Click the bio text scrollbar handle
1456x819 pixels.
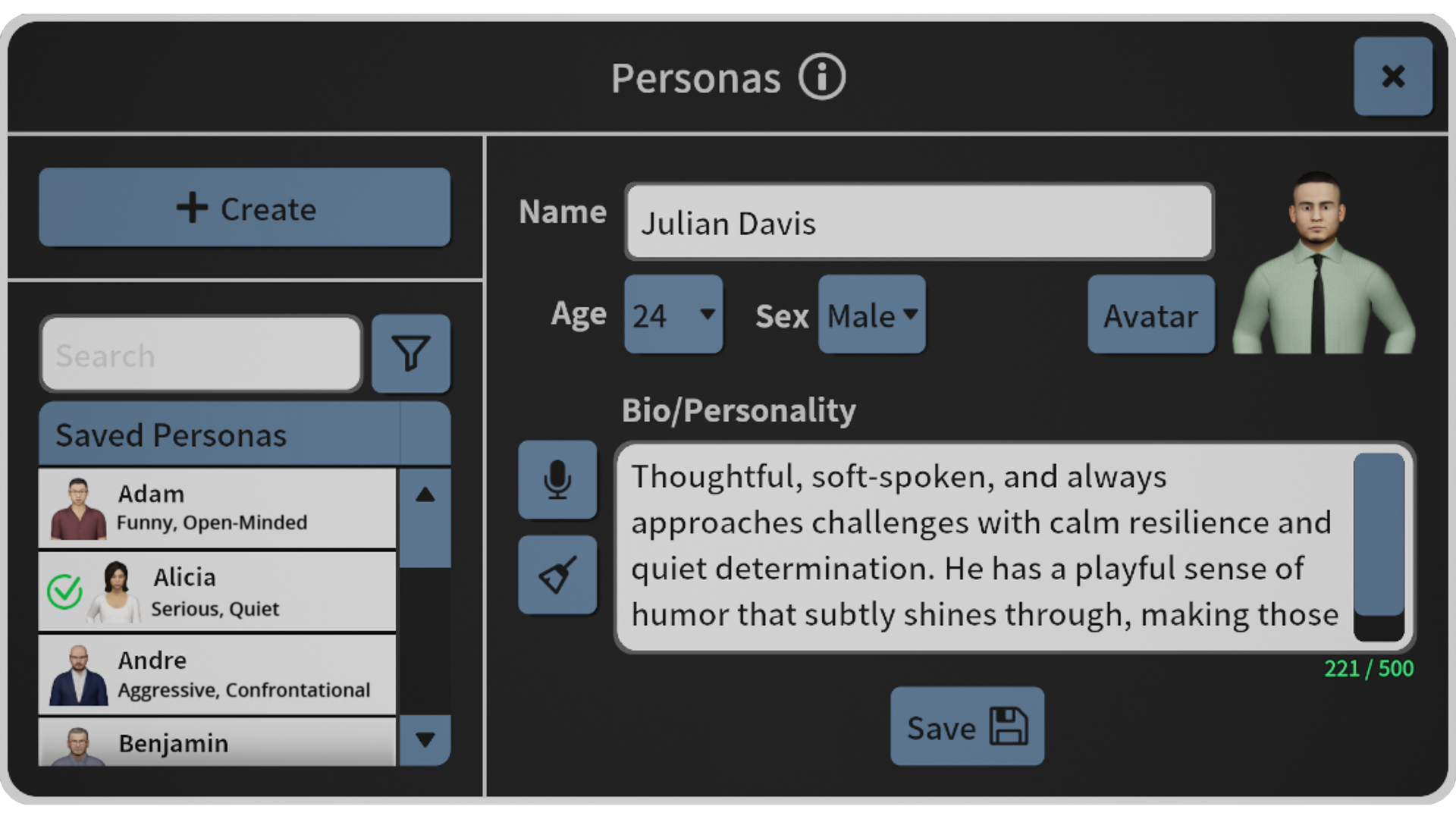[1379, 534]
